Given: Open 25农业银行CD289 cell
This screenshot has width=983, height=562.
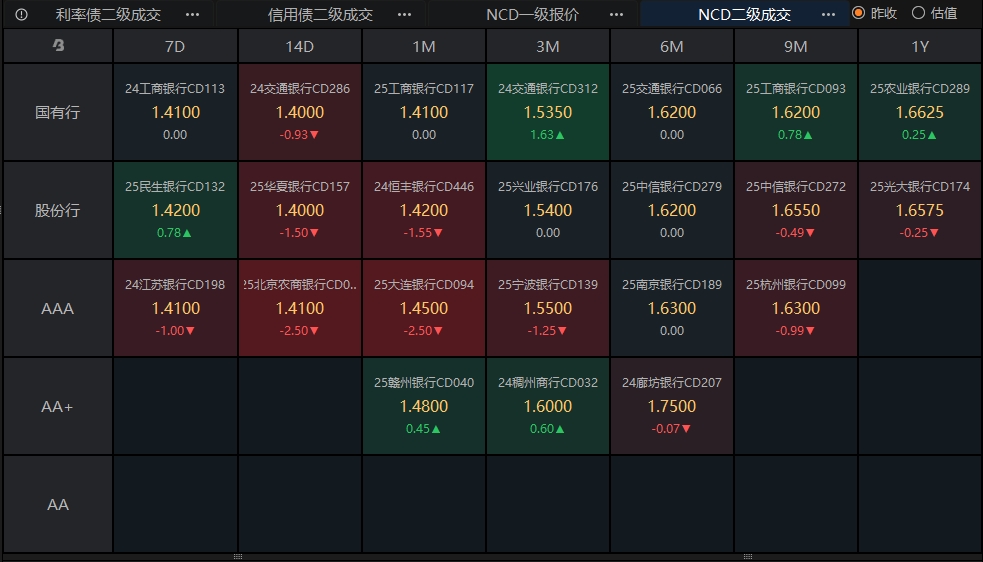Looking at the screenshot, I should [x=920, y=112].
